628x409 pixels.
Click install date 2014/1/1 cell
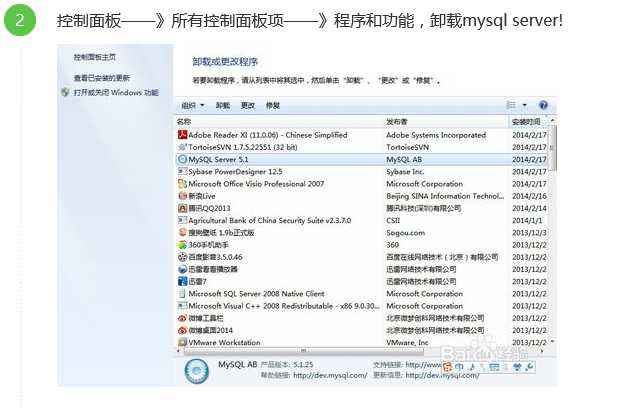pos(527,220)
